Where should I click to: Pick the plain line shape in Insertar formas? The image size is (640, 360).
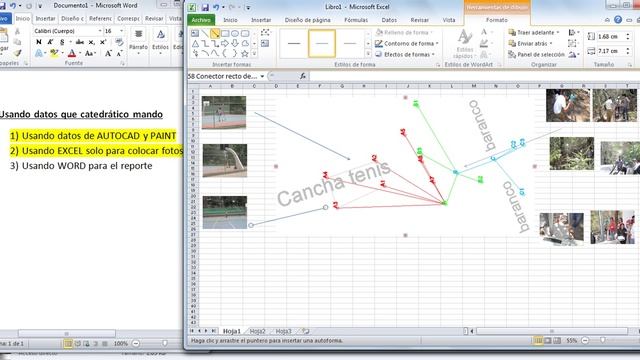(x=205, y=33)
